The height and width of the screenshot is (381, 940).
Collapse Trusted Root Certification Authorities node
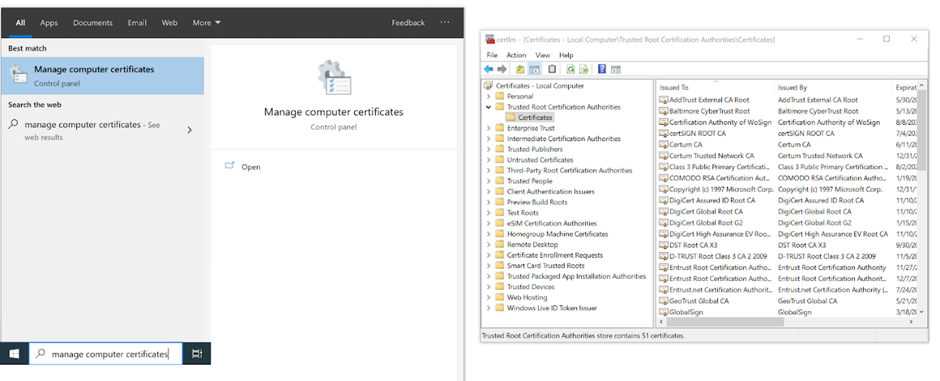coord(488,107)
